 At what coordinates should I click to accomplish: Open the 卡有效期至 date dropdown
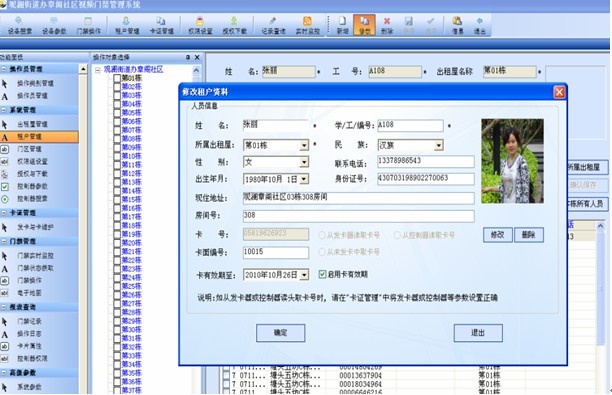pos(304,275)
